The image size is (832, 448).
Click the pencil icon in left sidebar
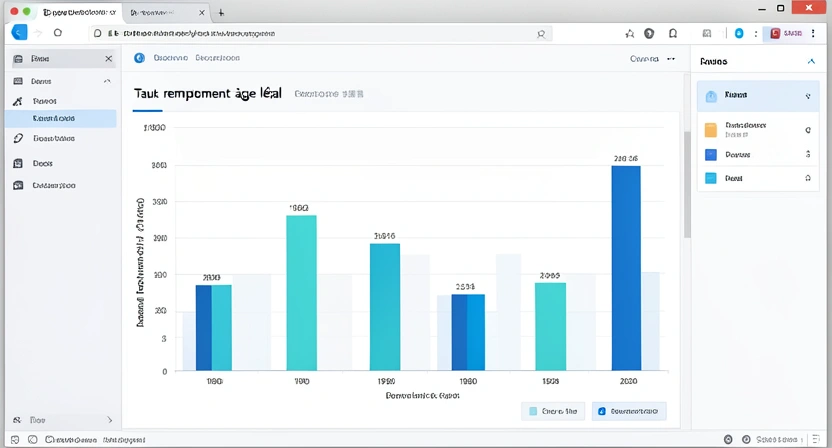pyautogui.click(x=18, y=139)
